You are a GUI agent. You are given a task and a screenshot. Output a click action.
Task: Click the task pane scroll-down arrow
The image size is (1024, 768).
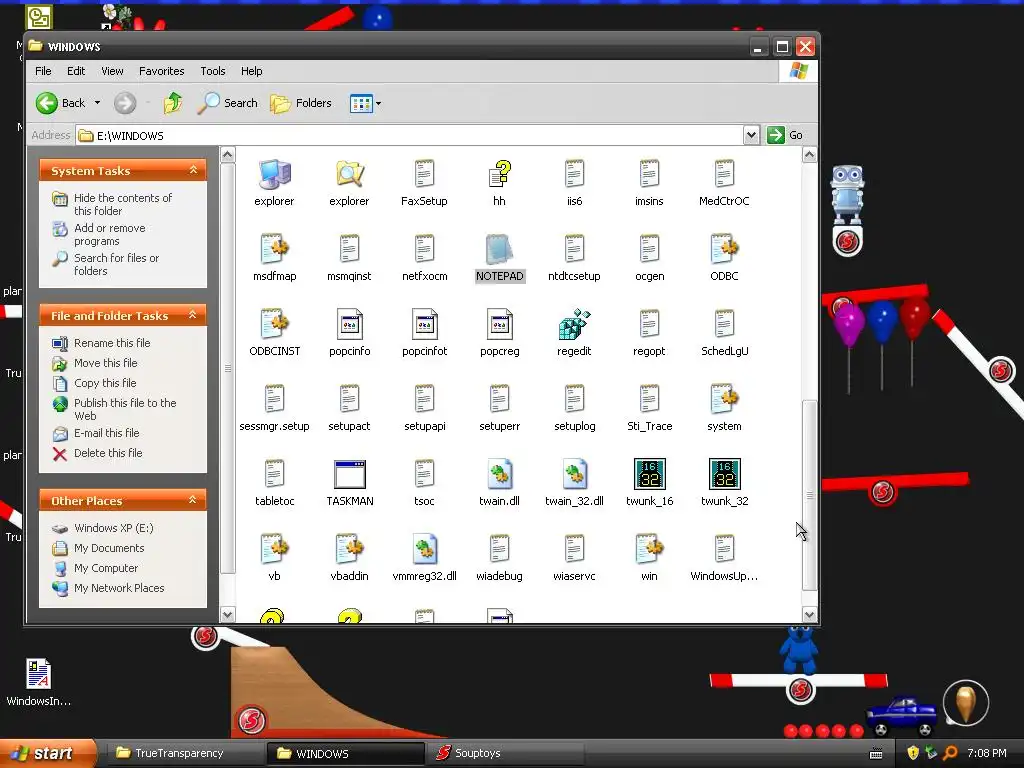tap(227, 615)
